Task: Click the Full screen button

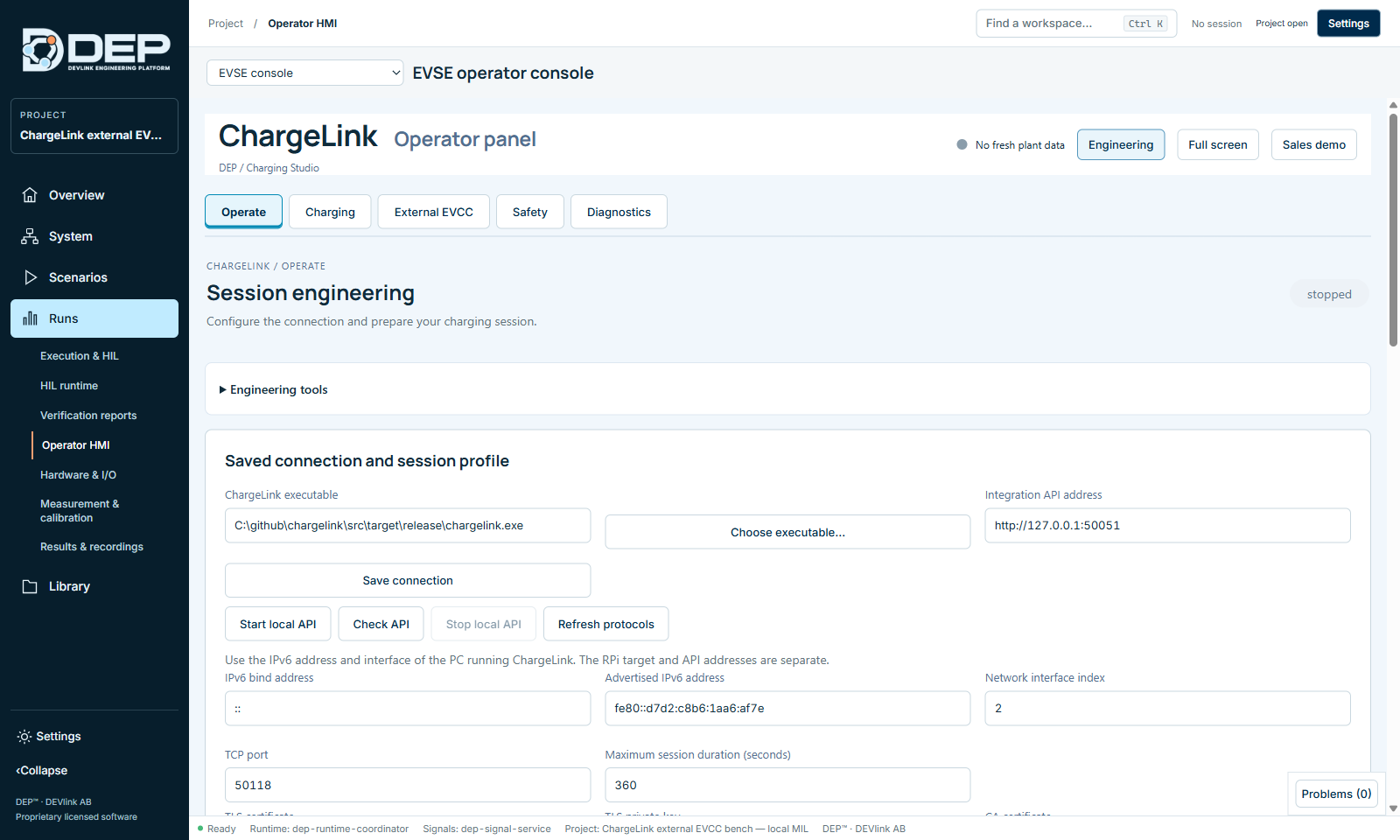Action: point(1218,144)
